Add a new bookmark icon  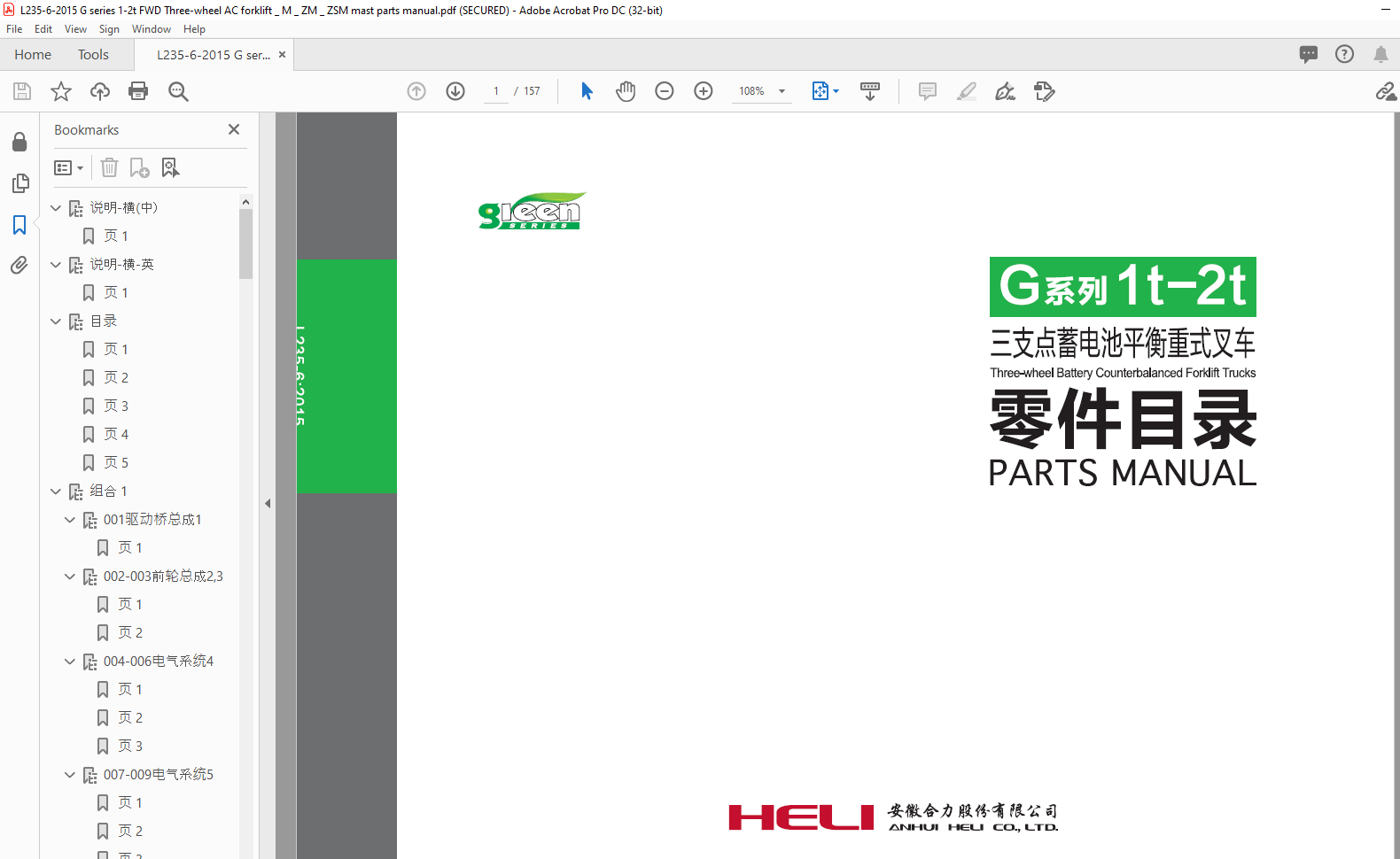click(139, 167)
